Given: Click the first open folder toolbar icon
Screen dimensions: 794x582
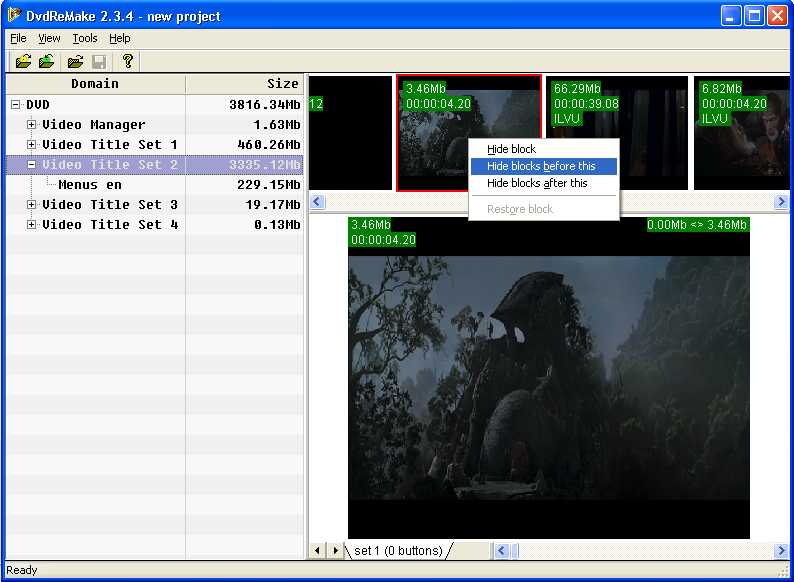Looking at the screenshot, I should (x=23, y=61).
